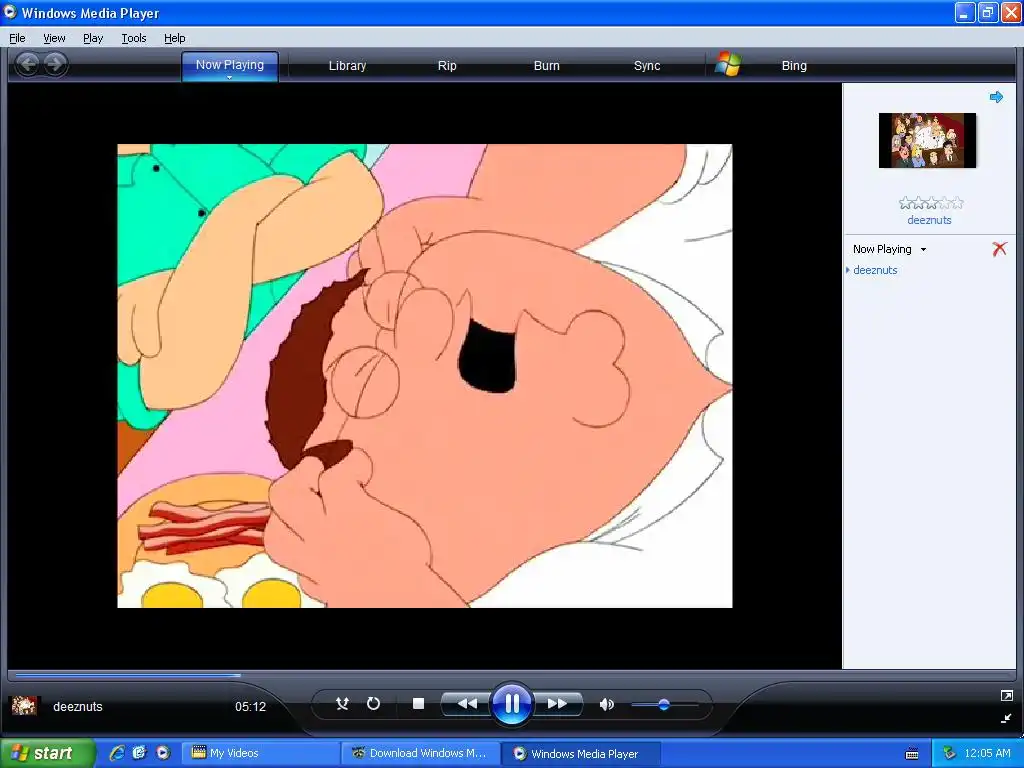
Task: Switch to full screen view
Action: pyautogui.click(x=1006, y=696)
